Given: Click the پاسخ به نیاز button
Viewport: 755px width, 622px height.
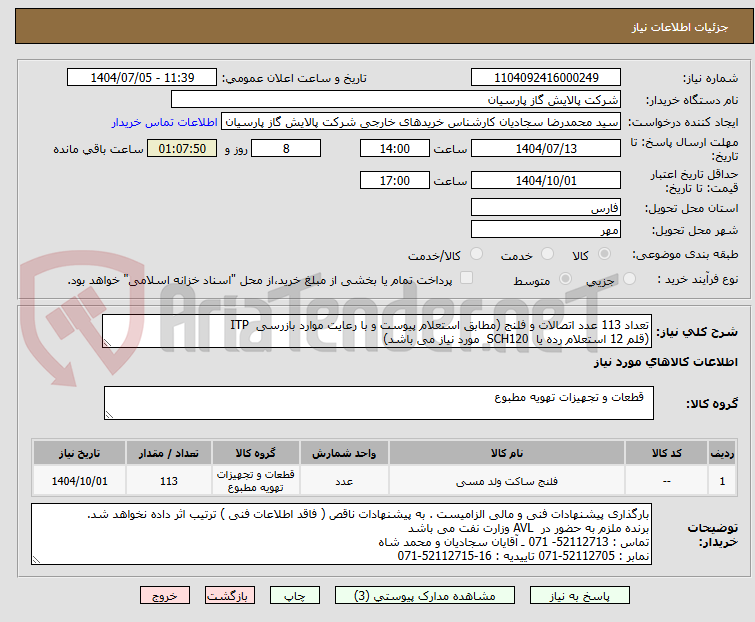Looking at the screenshot, I should pos(580,596).
